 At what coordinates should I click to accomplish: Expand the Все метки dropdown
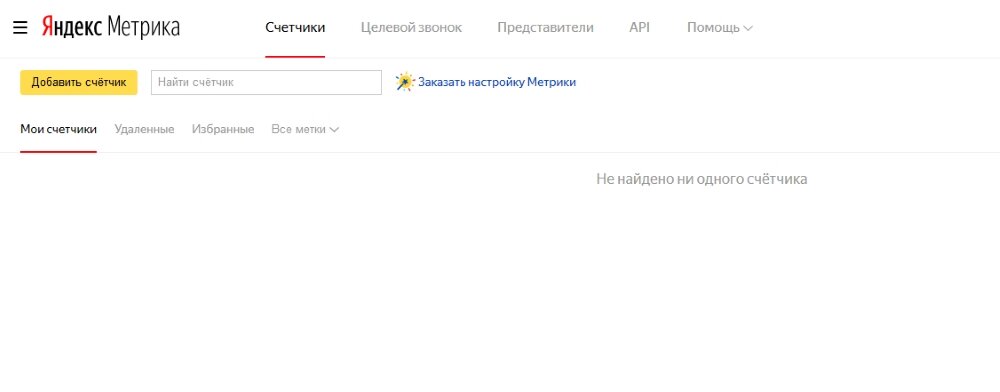pos(305,129)
